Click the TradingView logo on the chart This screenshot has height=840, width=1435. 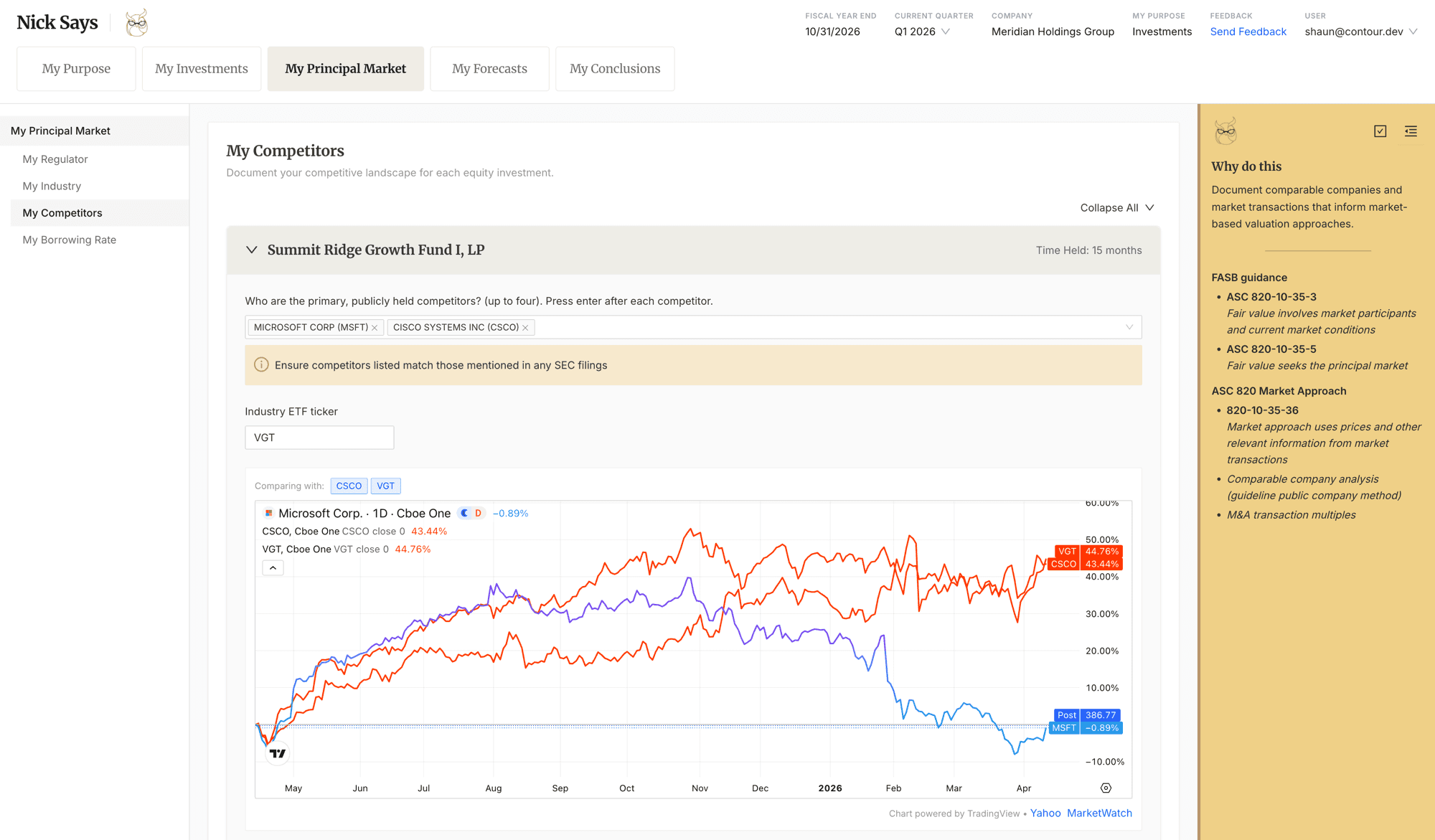pos(277,752)
